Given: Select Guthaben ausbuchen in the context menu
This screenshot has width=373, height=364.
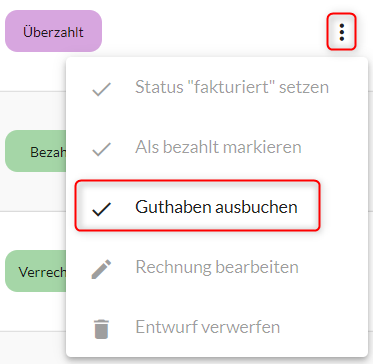Looking at the screenshot, I should (197, 205).
